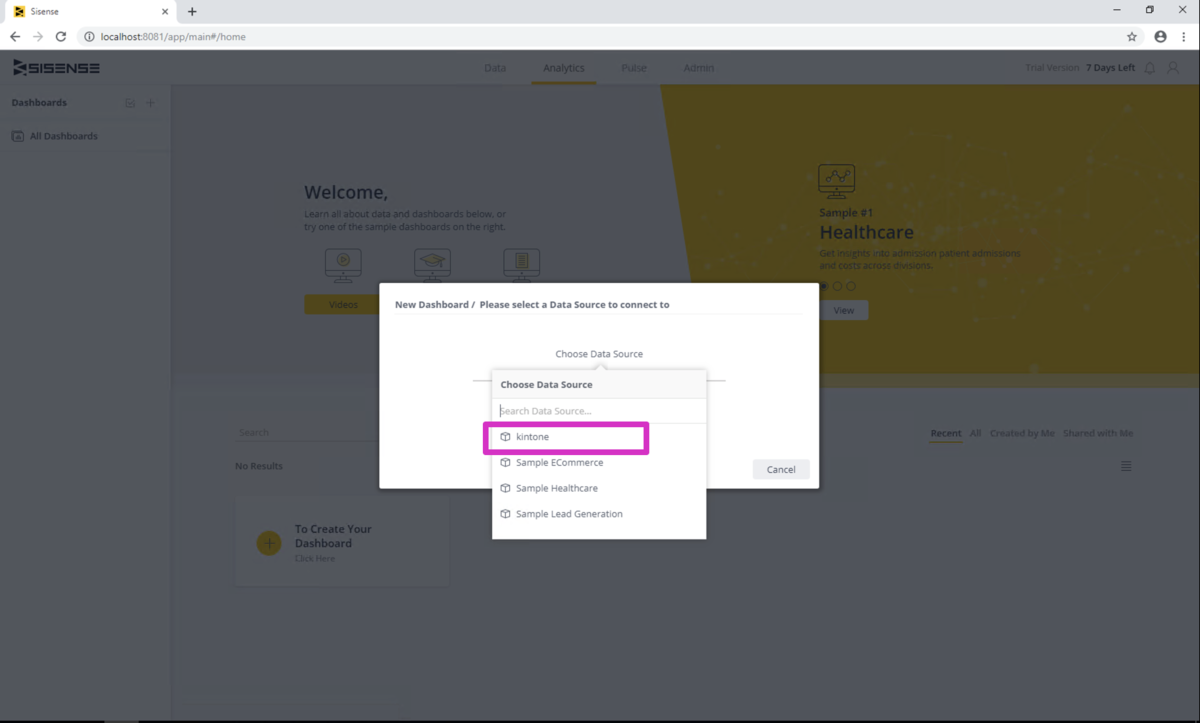Screen dimensions: 1200x723
Task: Open the Chrome menu three dots
Action: 1184,37
